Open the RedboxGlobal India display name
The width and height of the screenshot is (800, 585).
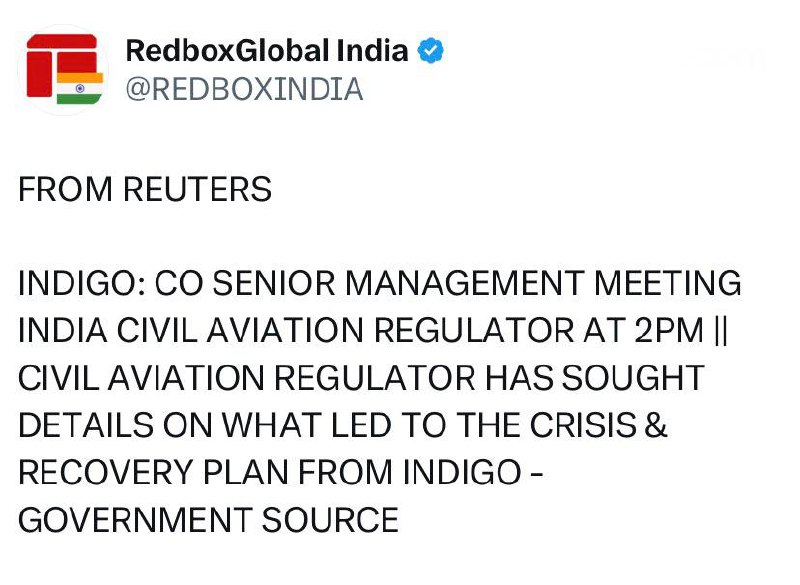(267, 50)
